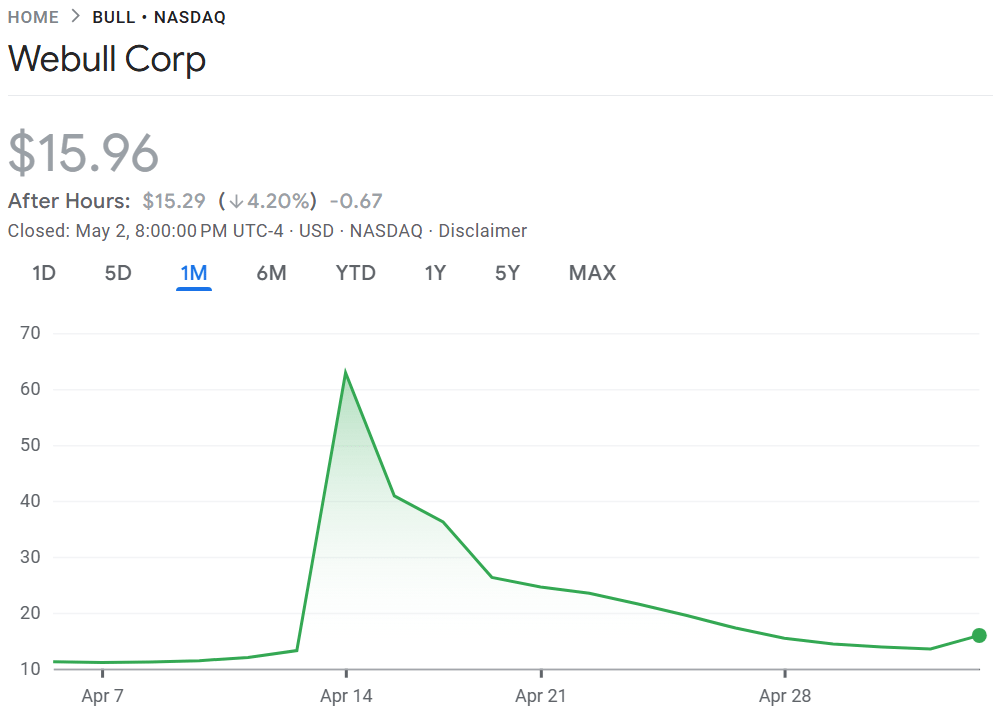Click the 20 y-axis label

point(30,613)
